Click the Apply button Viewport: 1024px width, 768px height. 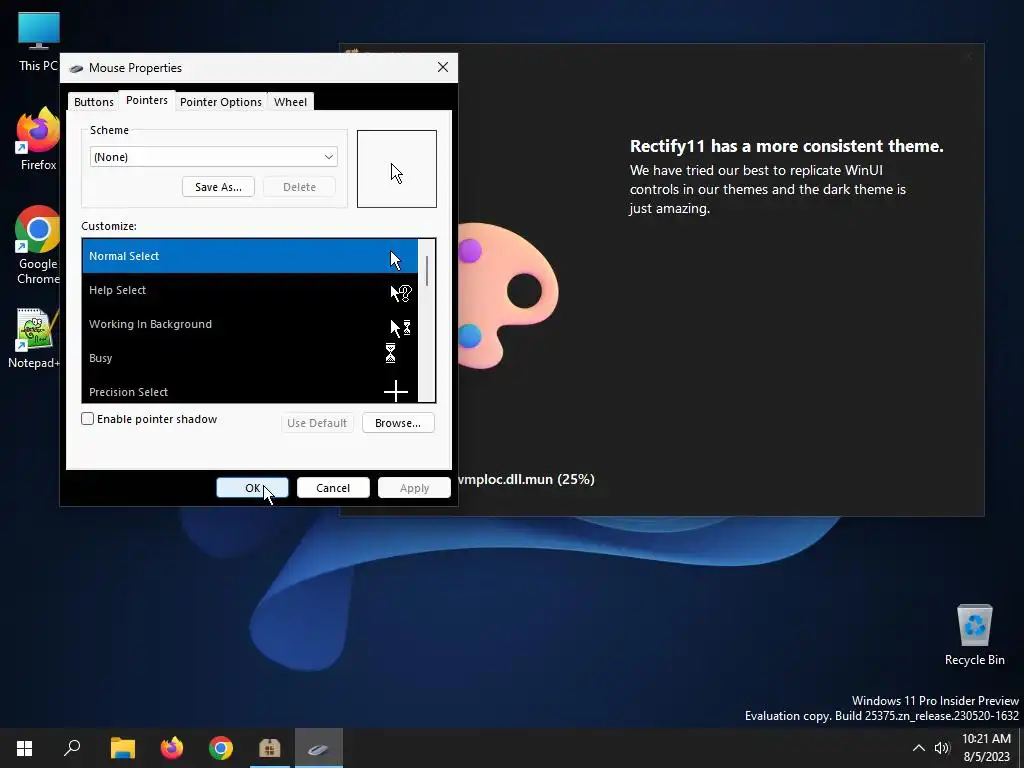click(414, 488)
